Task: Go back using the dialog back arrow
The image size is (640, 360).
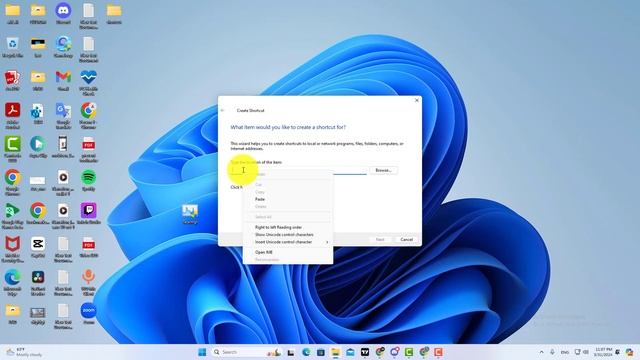Action: coord(222,111)
